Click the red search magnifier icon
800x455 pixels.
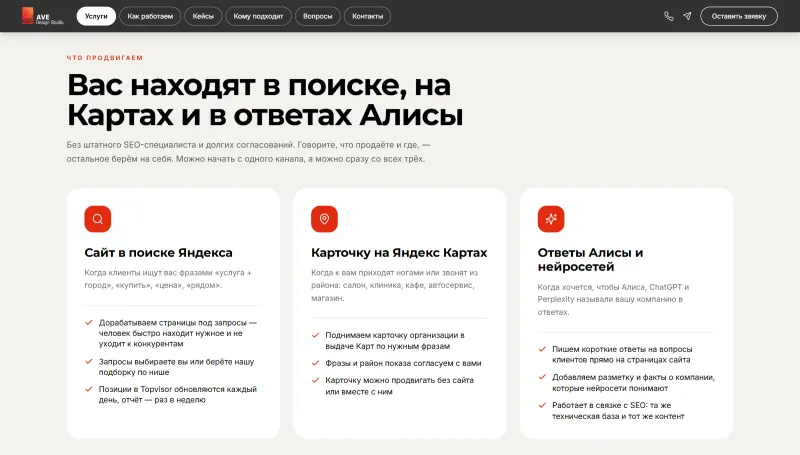pyautogui.click(x=98, y=219)
